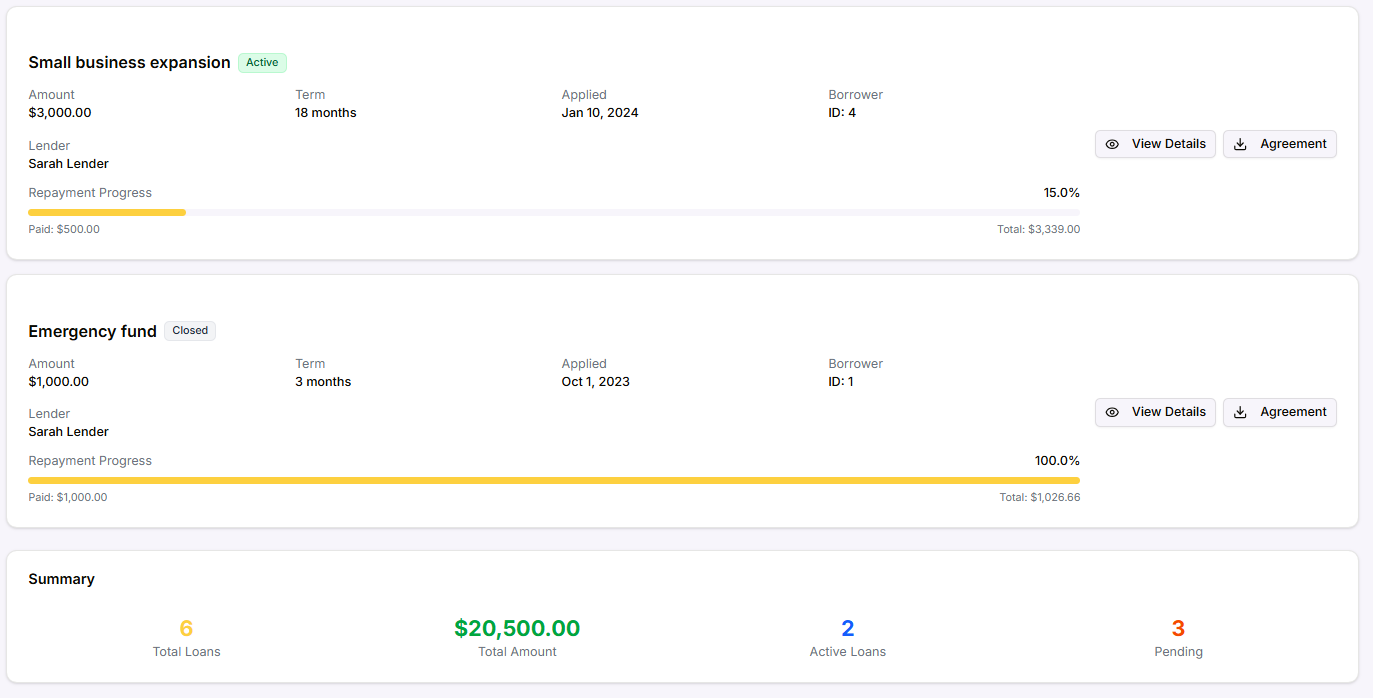
Task: Open View Details for Small business expansion
Action: pos(1155,144)
